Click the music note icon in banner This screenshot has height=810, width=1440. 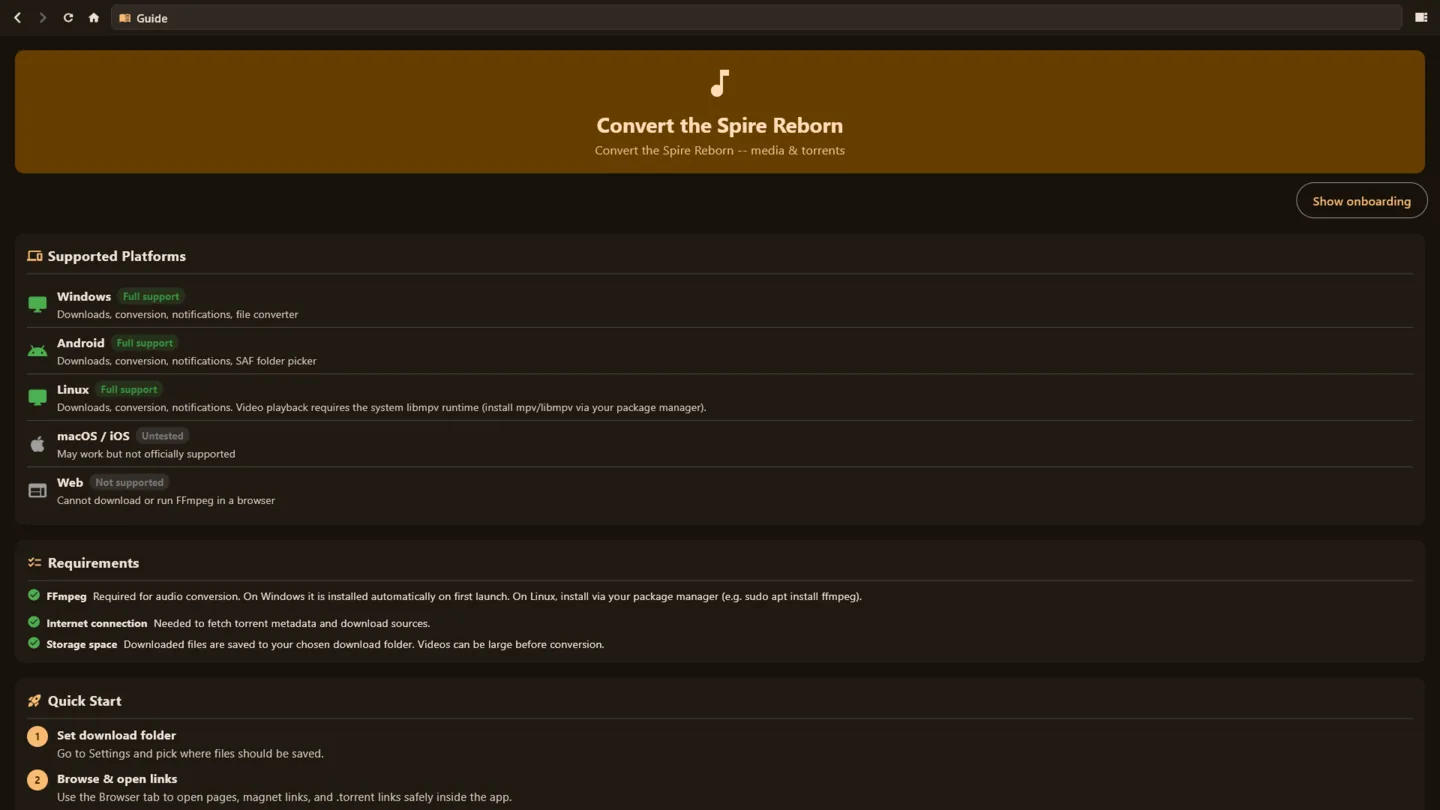pos(720,83)
